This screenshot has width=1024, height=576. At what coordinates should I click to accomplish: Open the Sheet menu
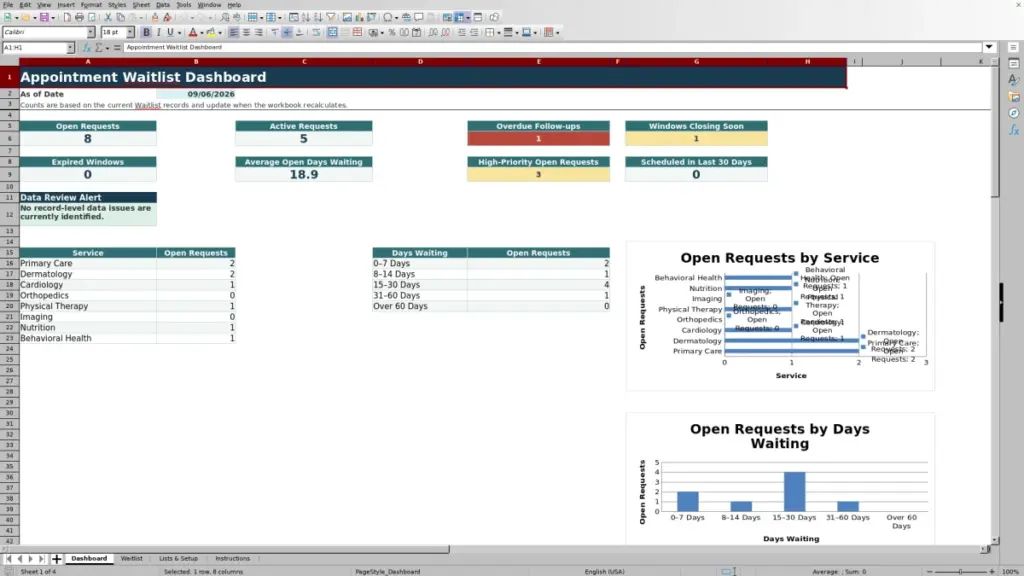(141, 5)
